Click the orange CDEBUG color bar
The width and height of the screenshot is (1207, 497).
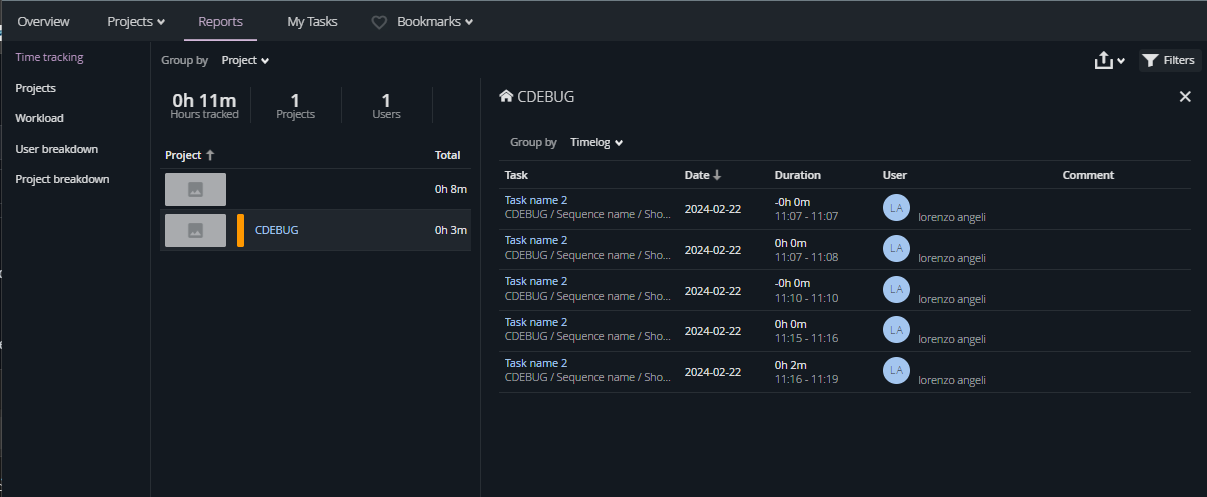pos(240,230)
